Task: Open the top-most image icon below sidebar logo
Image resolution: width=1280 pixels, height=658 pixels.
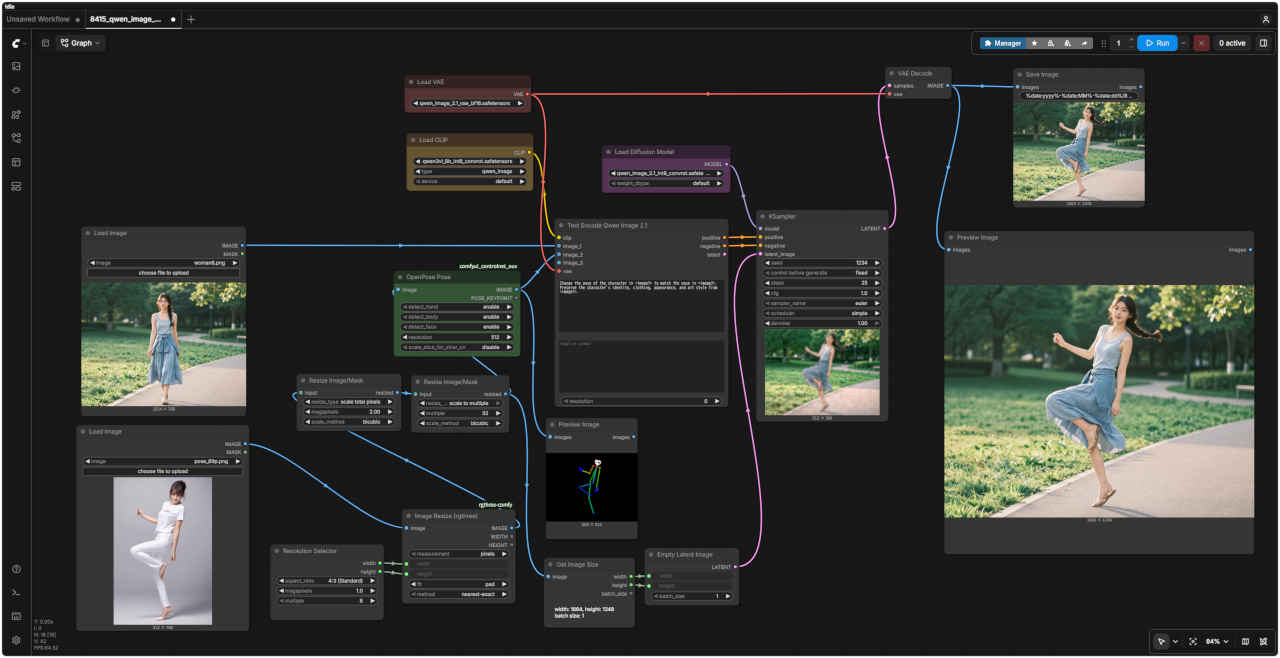Action: pos(16,66)
